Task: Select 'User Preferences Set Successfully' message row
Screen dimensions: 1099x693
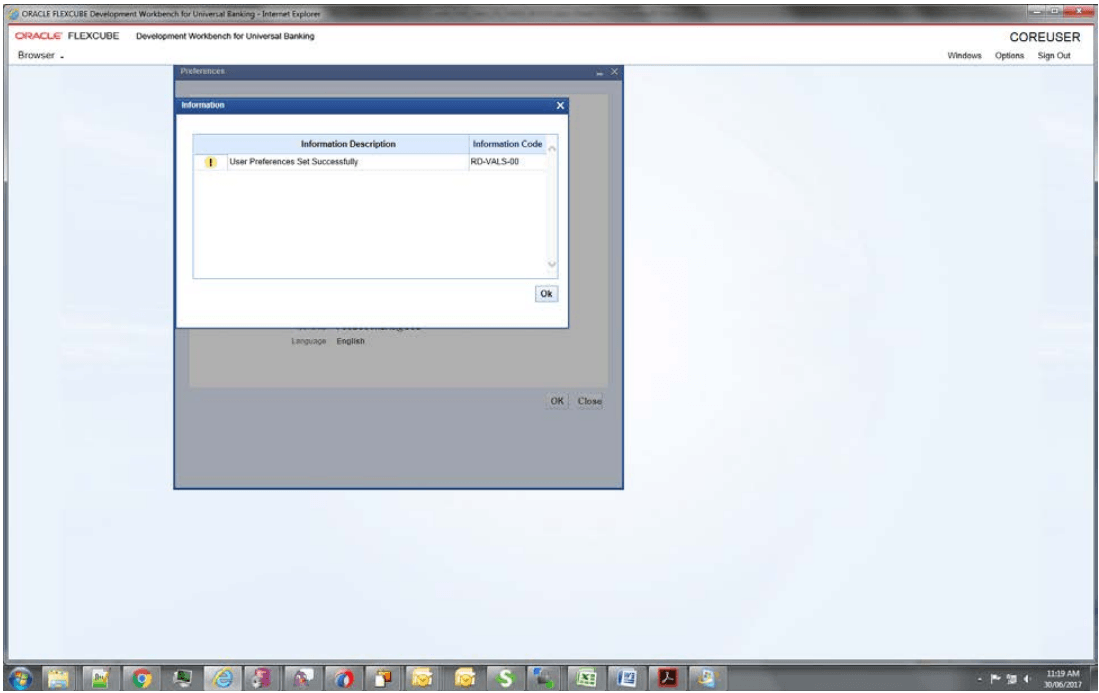Action: tap(369, 162)
